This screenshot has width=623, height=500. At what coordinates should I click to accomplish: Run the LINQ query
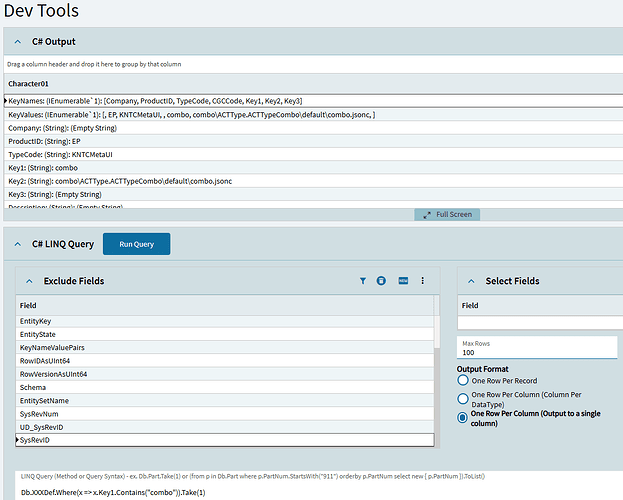tap(137, 244)
